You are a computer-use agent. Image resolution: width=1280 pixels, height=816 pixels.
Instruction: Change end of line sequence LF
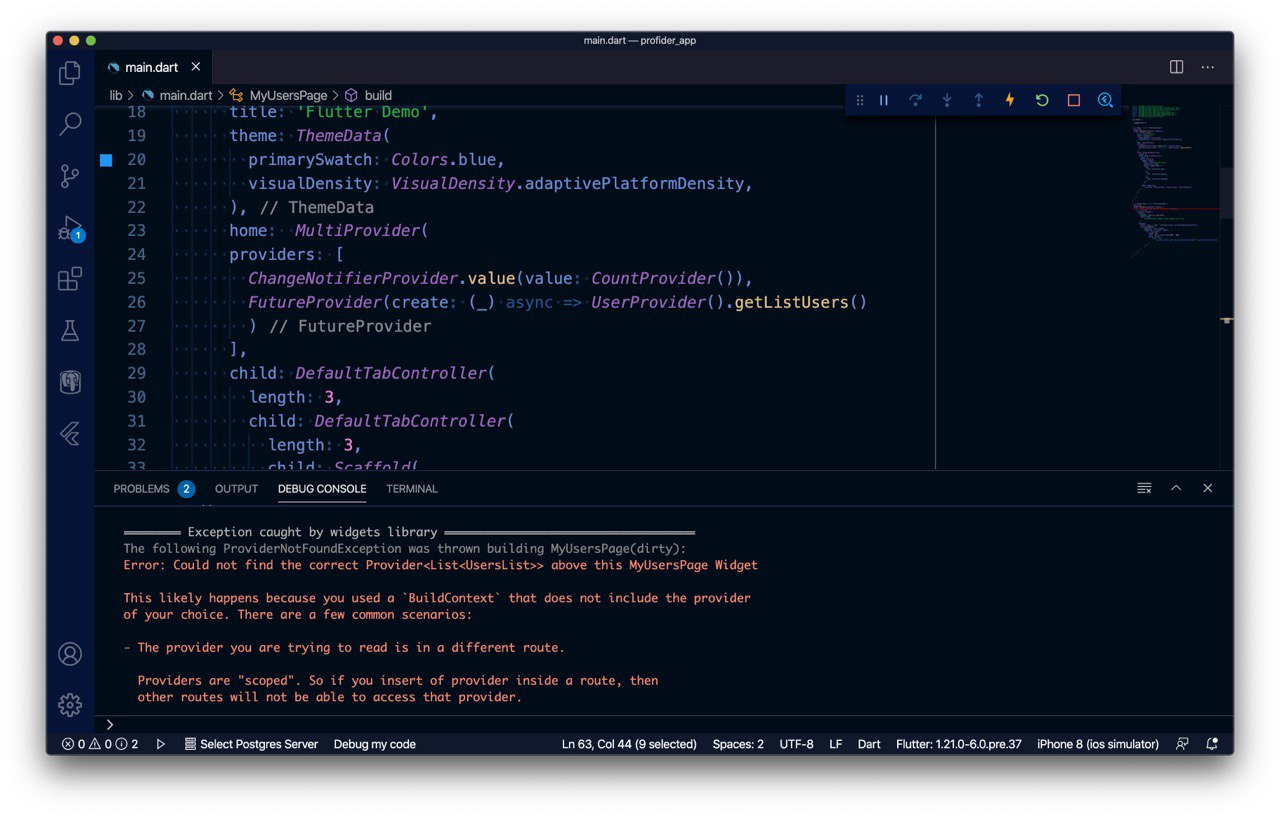click(835, 744)
